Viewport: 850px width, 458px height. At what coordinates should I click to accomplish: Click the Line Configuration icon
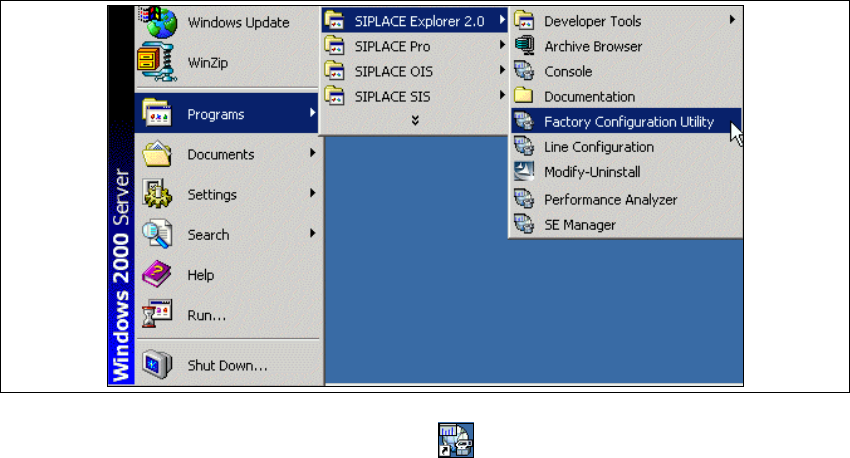click(524, 146)
